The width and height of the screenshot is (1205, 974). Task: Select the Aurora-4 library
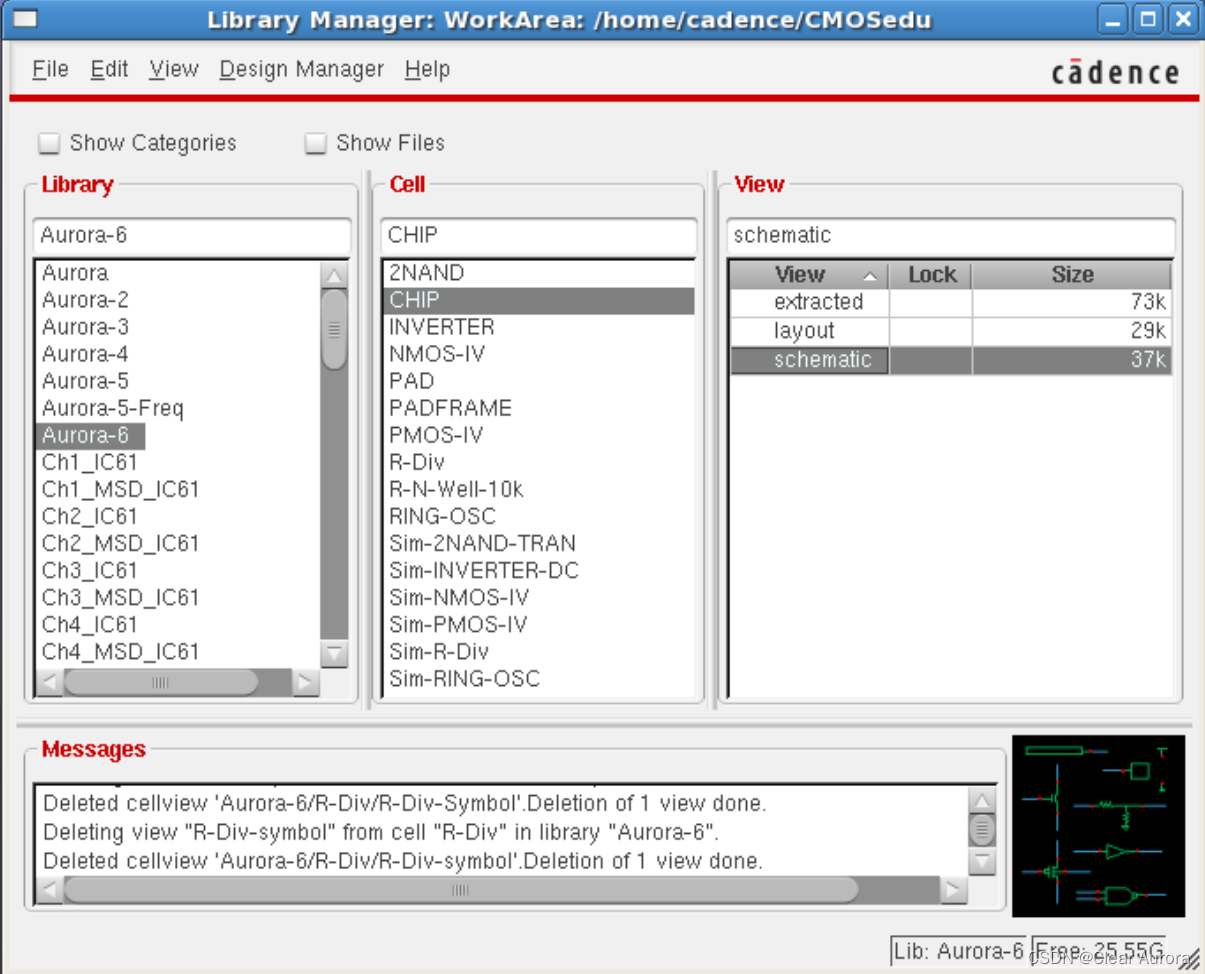tap(85, 354)
